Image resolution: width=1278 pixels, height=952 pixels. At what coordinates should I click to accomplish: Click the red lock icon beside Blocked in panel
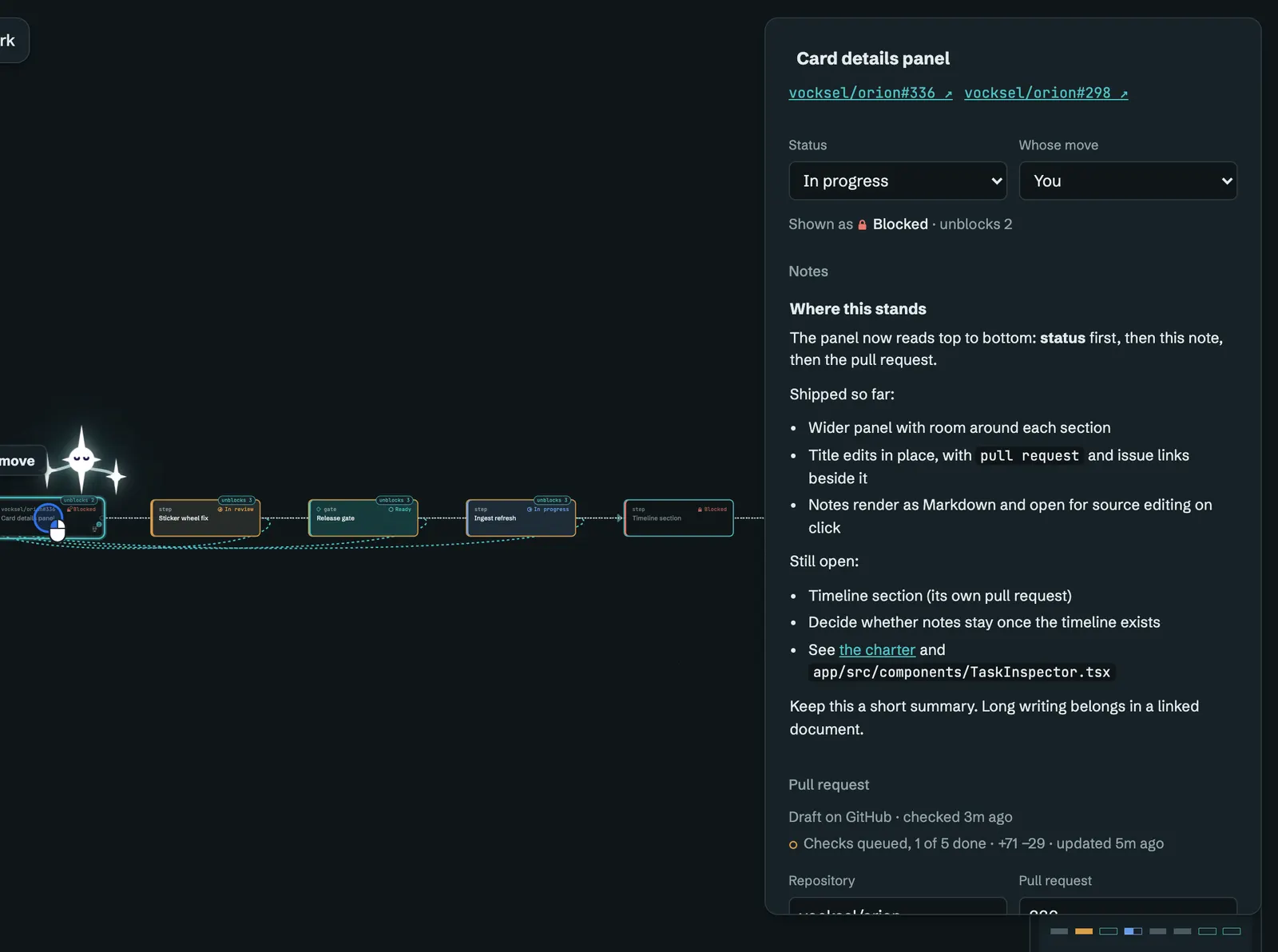[x=862, y=224]
